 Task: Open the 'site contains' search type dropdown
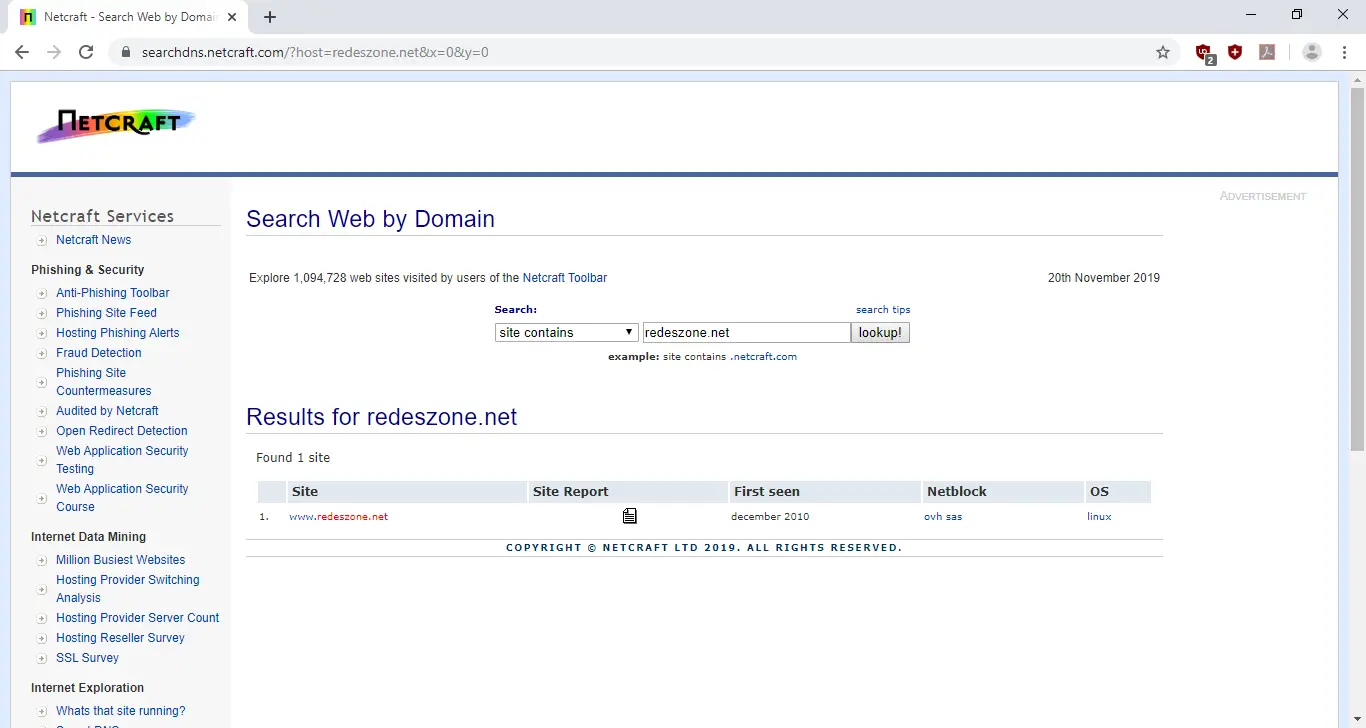[567, 332]
